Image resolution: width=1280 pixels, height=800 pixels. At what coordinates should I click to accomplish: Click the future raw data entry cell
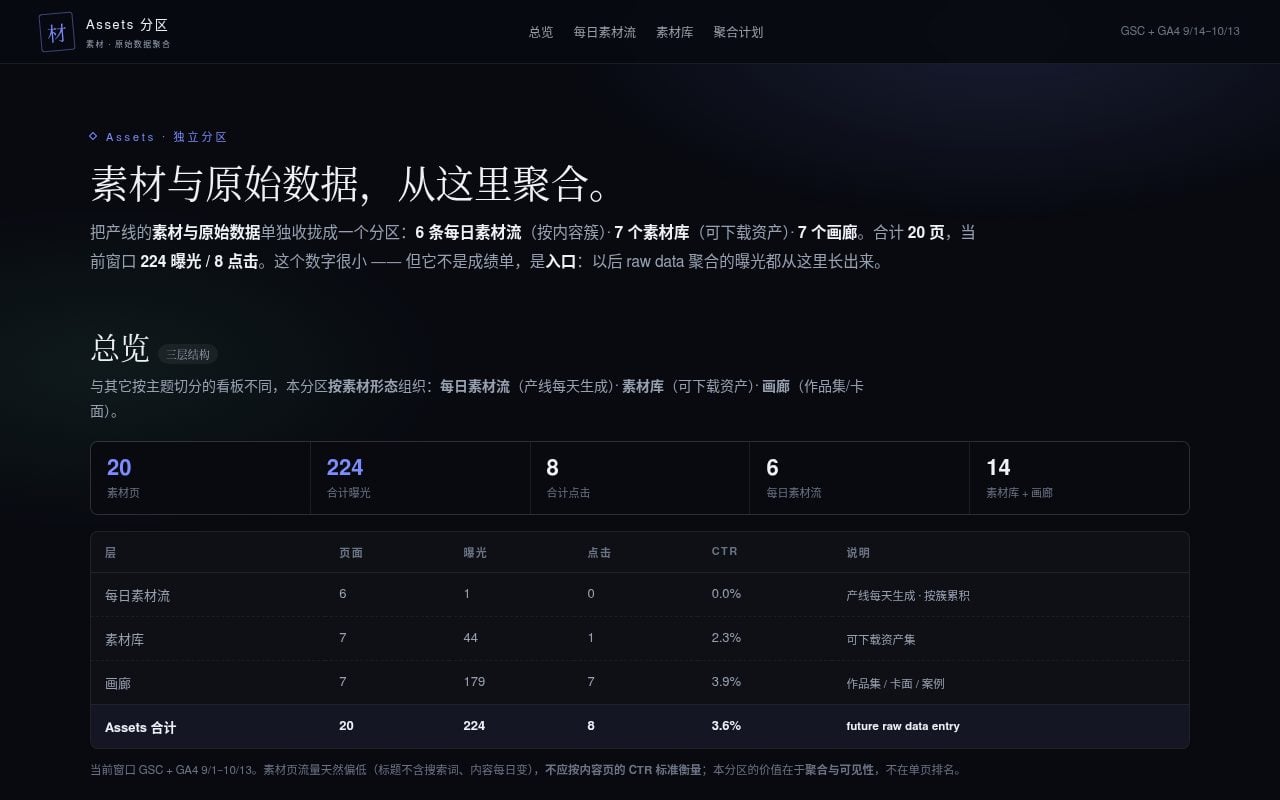[903, 726]
